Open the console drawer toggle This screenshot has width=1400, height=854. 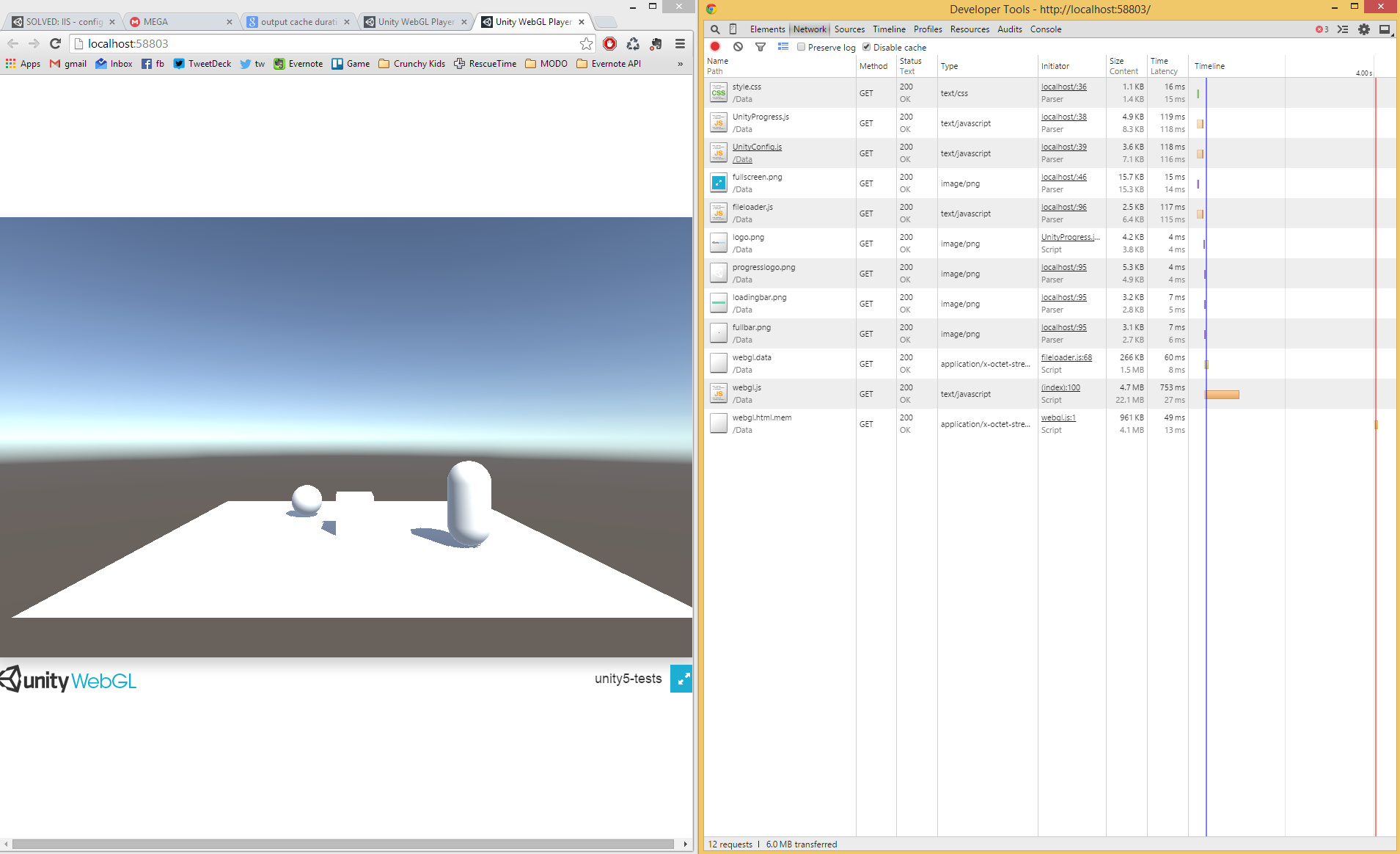[x=1342, y=29]
